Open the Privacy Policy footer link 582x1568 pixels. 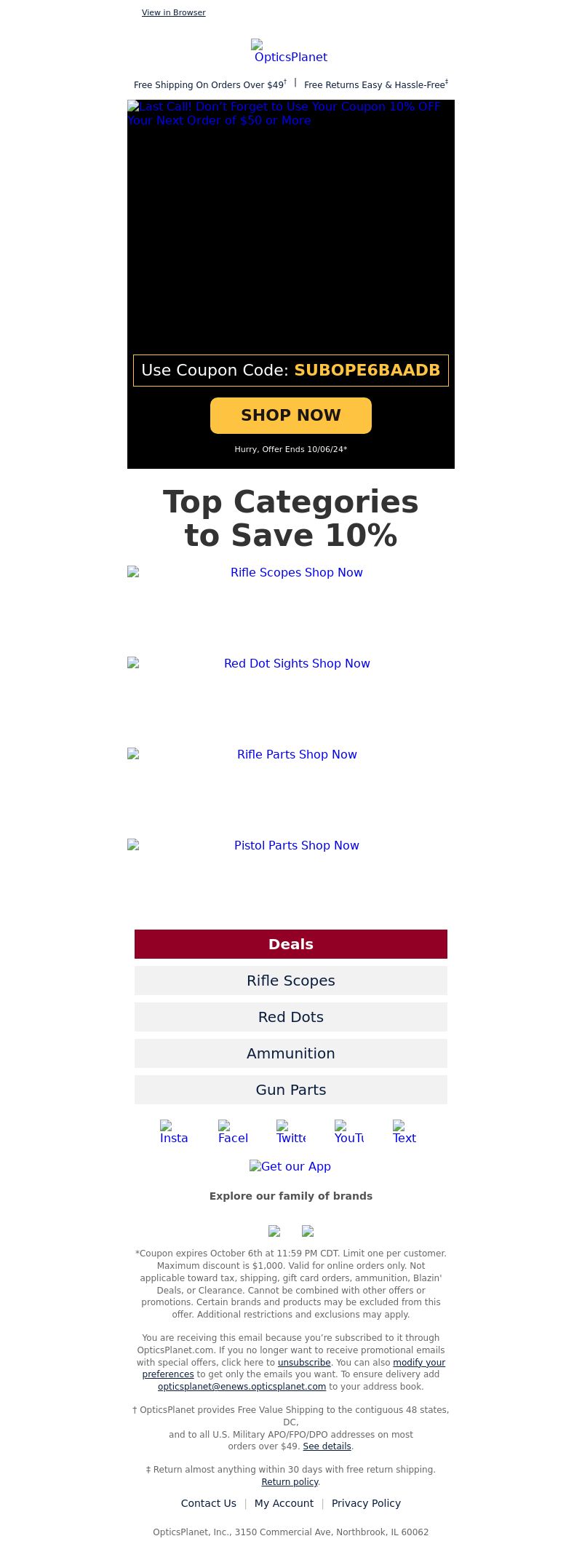click(x=366, y=1503)
